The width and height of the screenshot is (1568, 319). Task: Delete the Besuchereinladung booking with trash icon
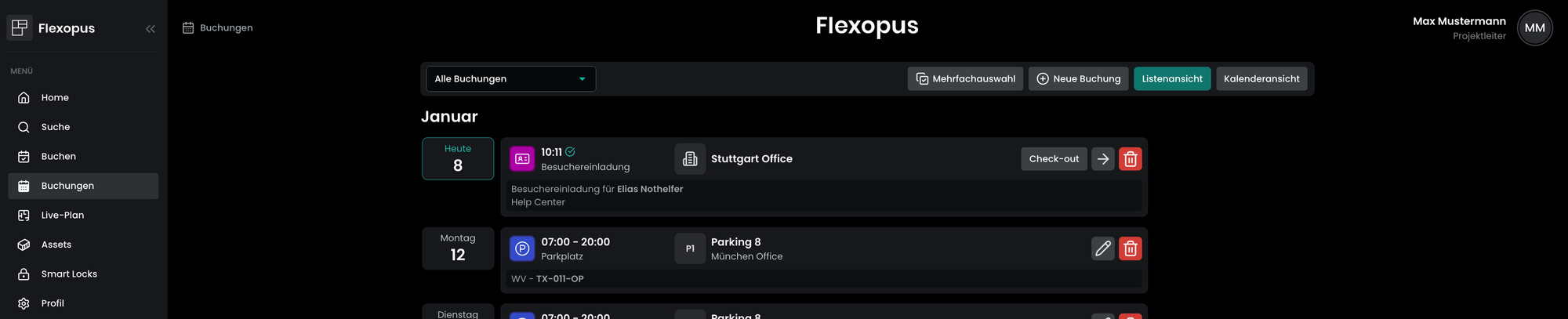[1130, 158]
